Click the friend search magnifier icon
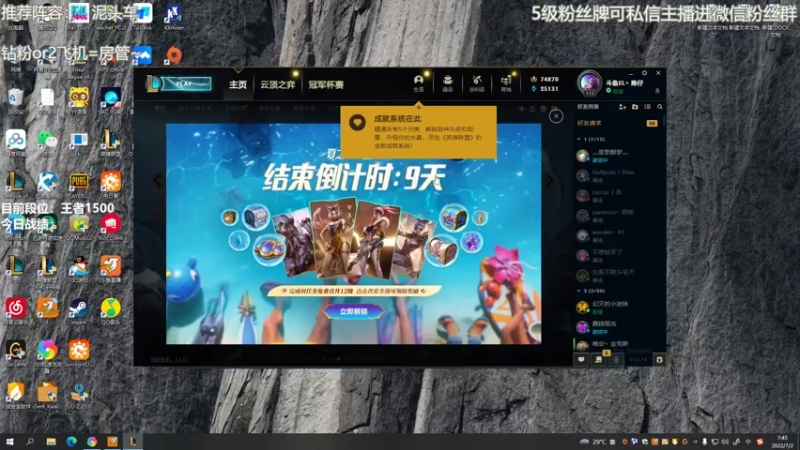This screenshot has width=800, height=450. (x=660, y=107)
